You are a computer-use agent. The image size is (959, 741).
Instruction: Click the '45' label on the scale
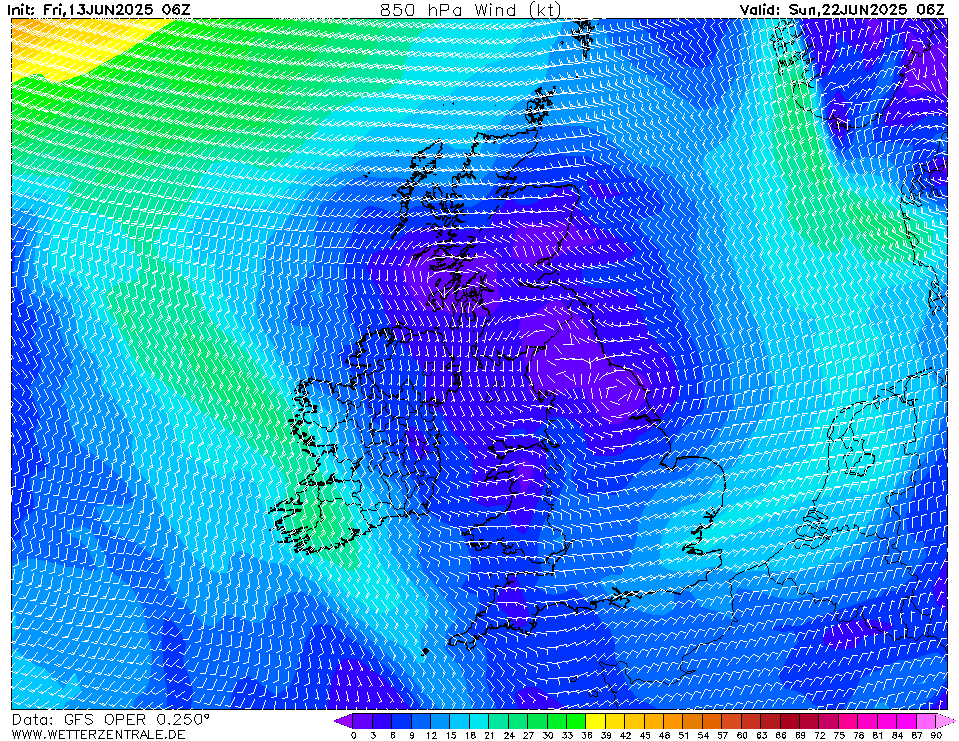coord(645,735)
